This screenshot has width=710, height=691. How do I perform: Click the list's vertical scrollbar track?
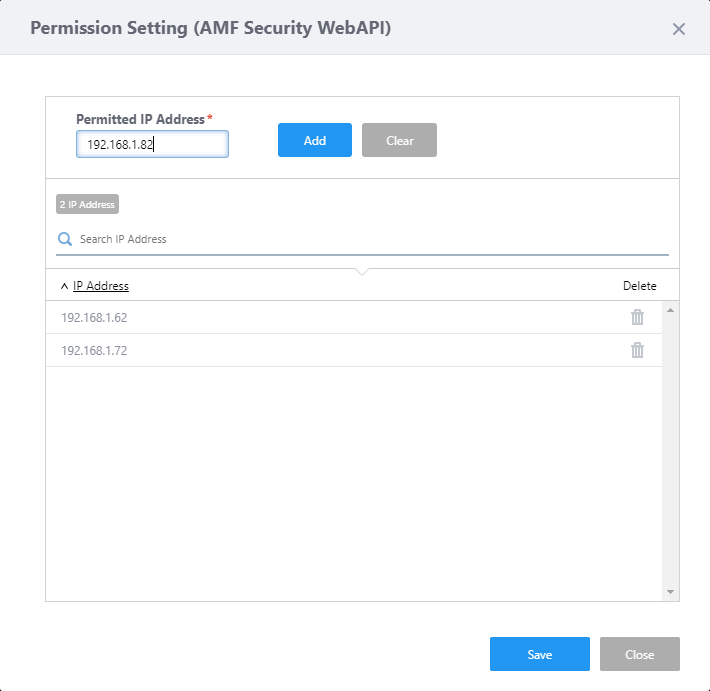[x=670, y=450]
